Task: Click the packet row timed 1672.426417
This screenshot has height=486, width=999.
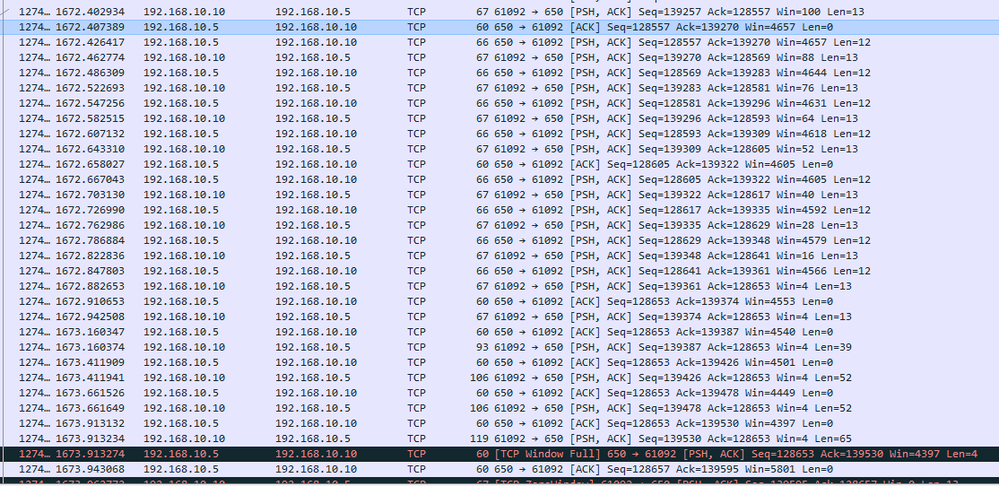Action: (500, 43)
